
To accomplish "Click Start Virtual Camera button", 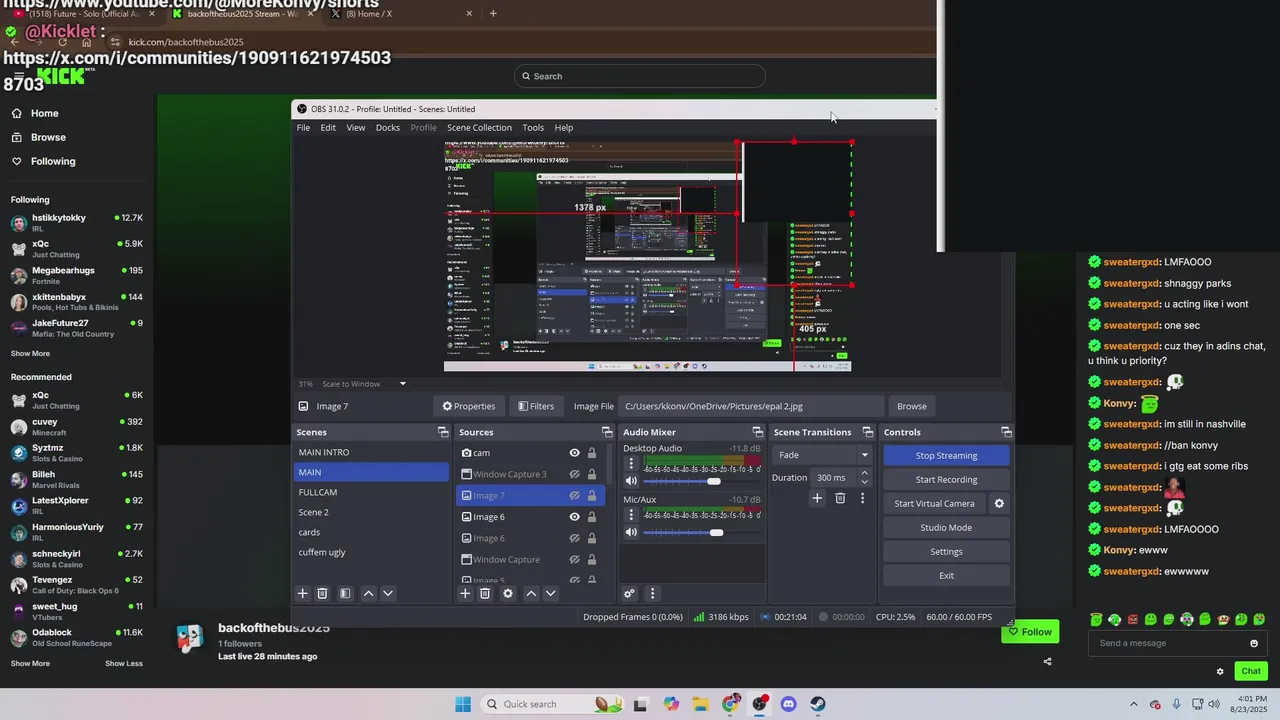I will [x=934, y=503].
